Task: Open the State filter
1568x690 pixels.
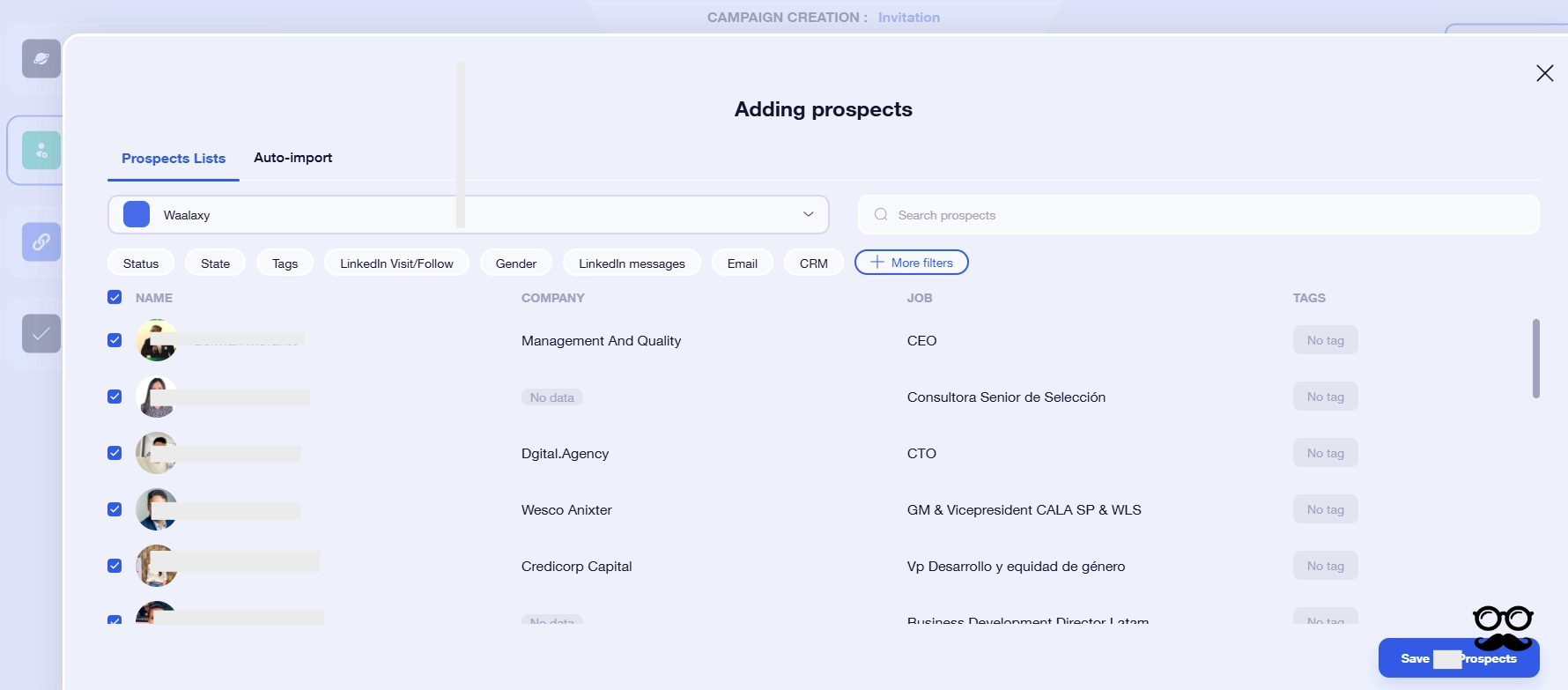Action: (x=215, y=263)
